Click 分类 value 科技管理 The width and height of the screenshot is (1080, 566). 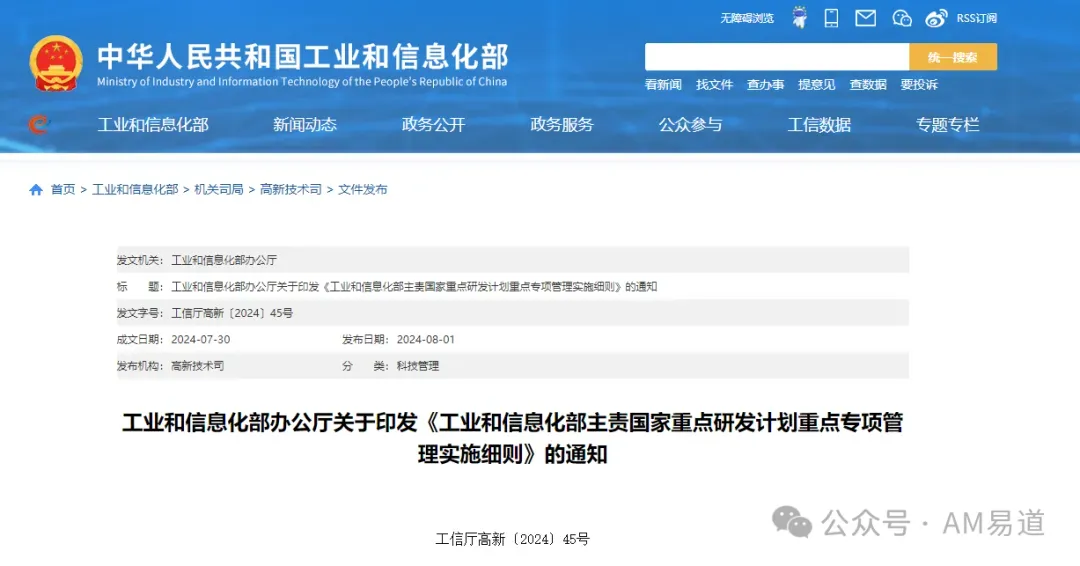(418, 366)
